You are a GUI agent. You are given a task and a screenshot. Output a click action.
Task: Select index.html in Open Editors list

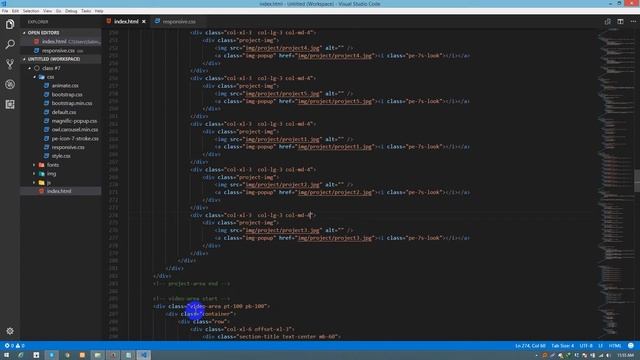[x=61, y=42]
